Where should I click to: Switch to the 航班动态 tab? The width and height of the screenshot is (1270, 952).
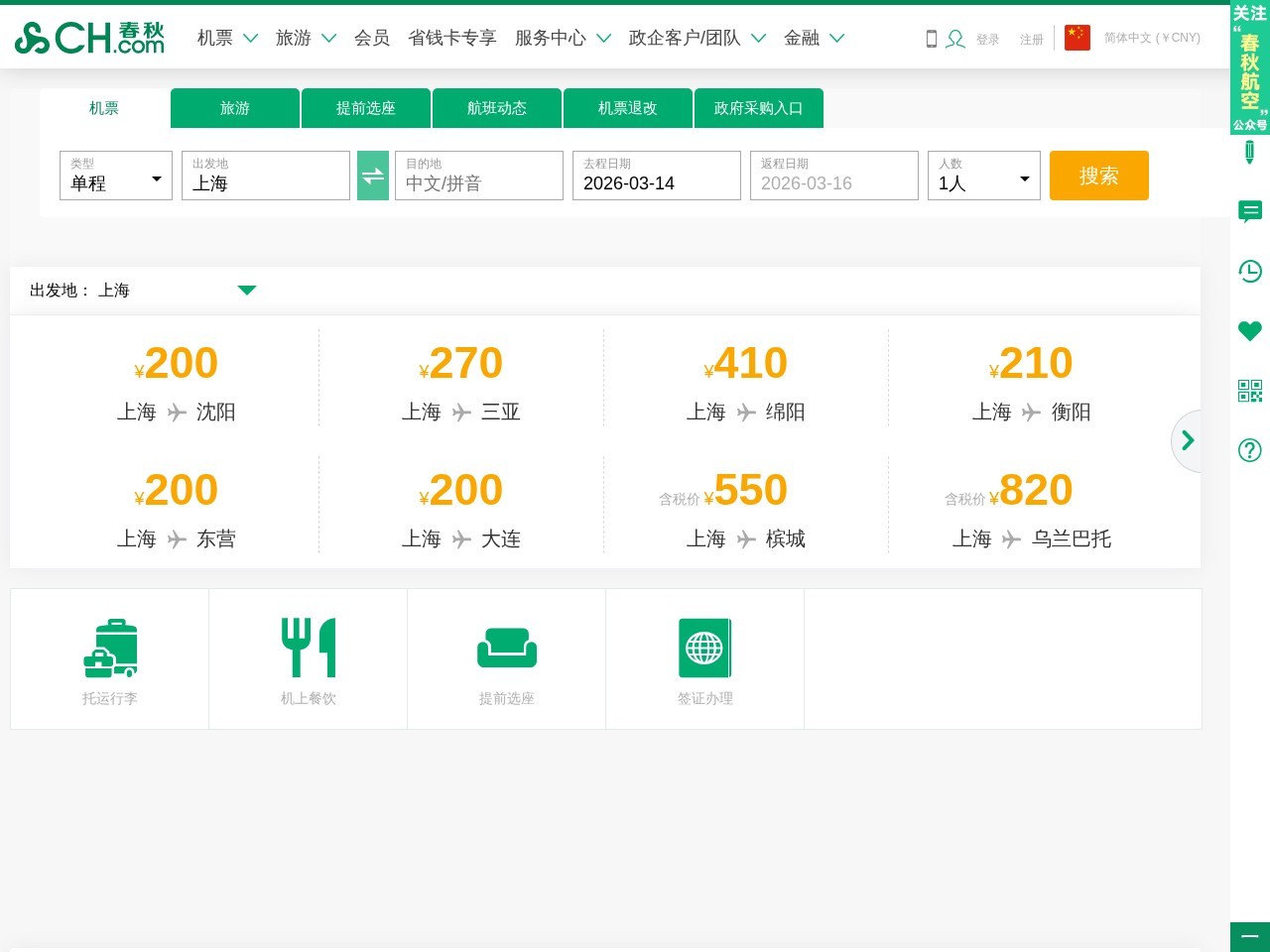click(x=496, y=108)
